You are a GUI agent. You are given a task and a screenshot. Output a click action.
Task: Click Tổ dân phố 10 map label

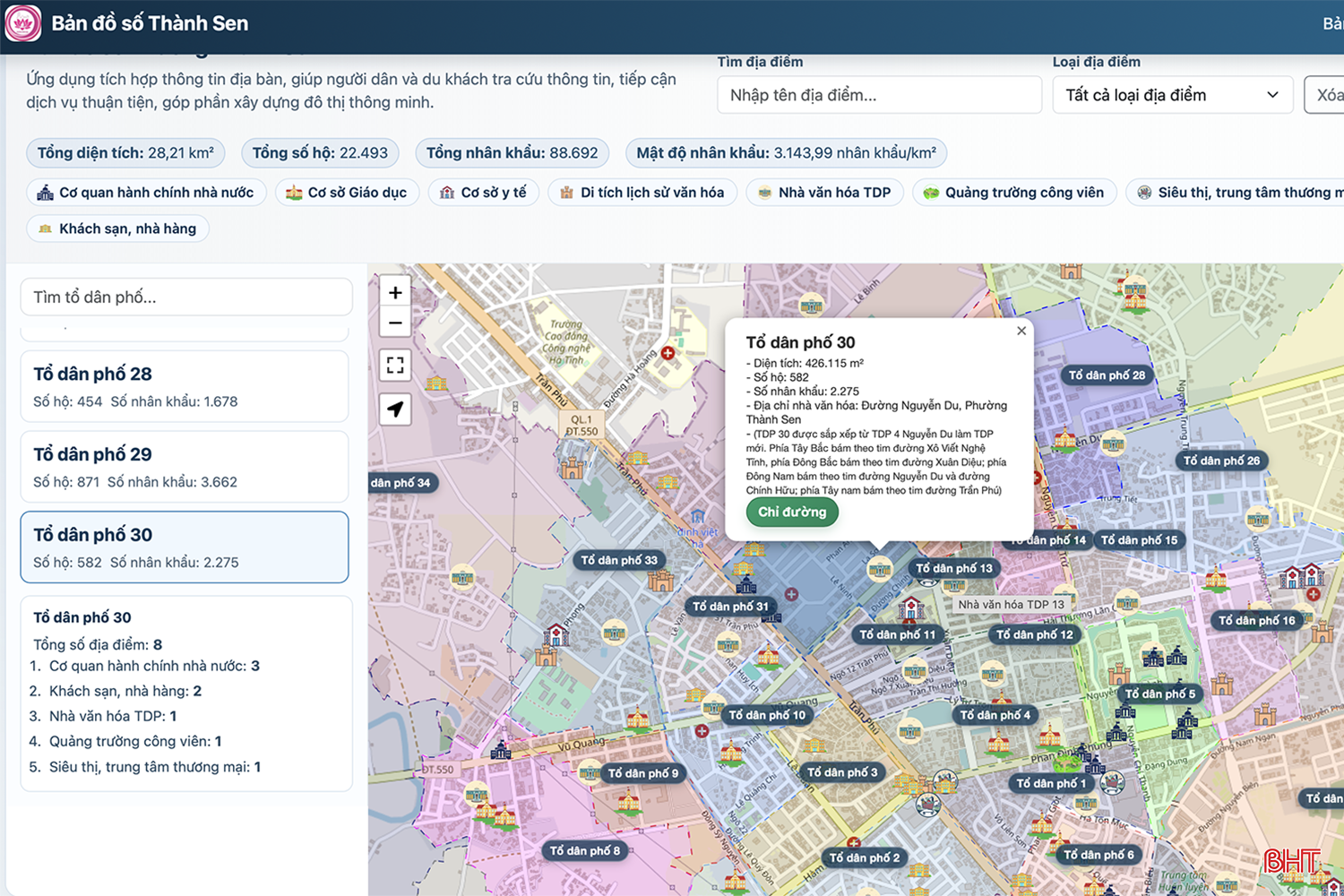point(767,715)
